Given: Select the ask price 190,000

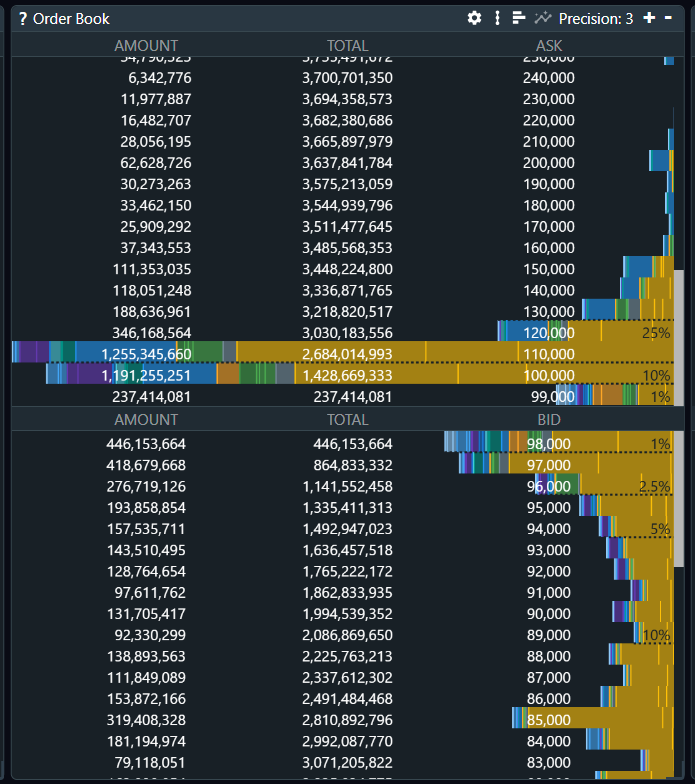Looking at the screenshot, I should [x=548, y=184].
